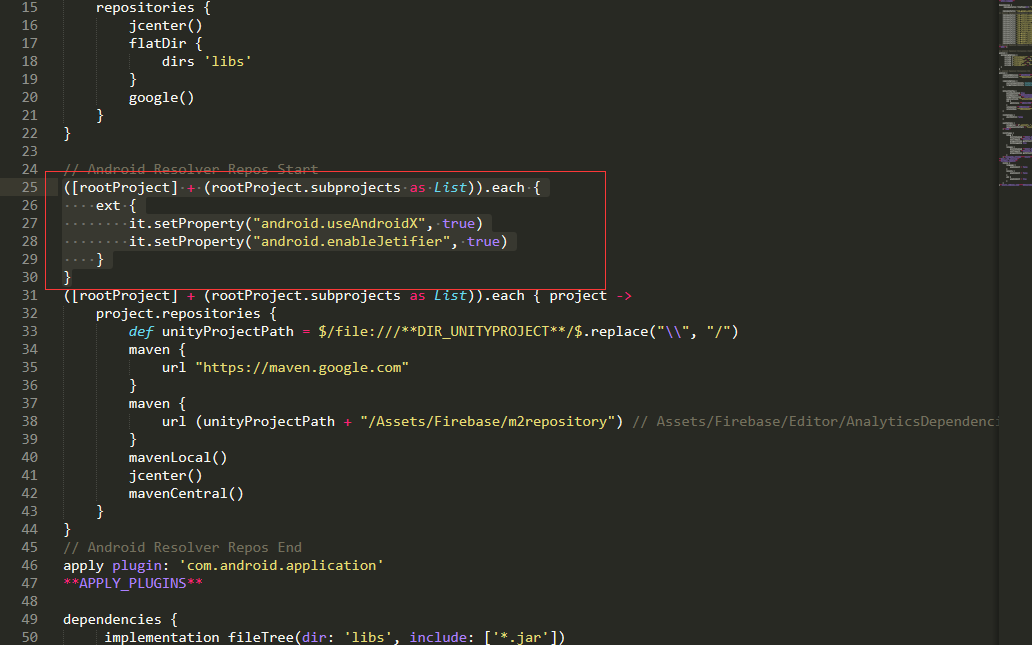Click 'dependencies {' on line 49

120,619
